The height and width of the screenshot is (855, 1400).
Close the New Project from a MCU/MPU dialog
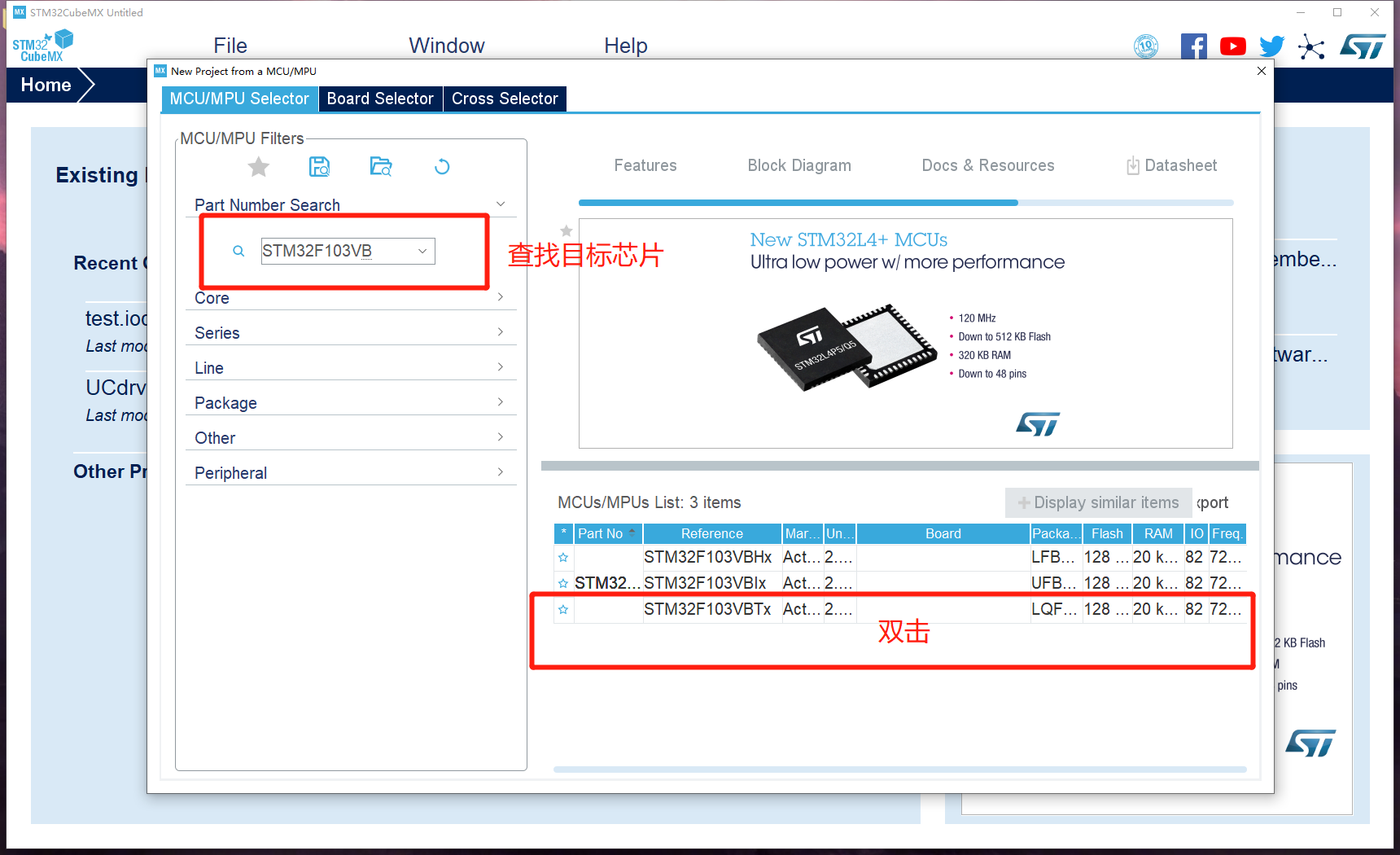click(x=1261, y=71)
